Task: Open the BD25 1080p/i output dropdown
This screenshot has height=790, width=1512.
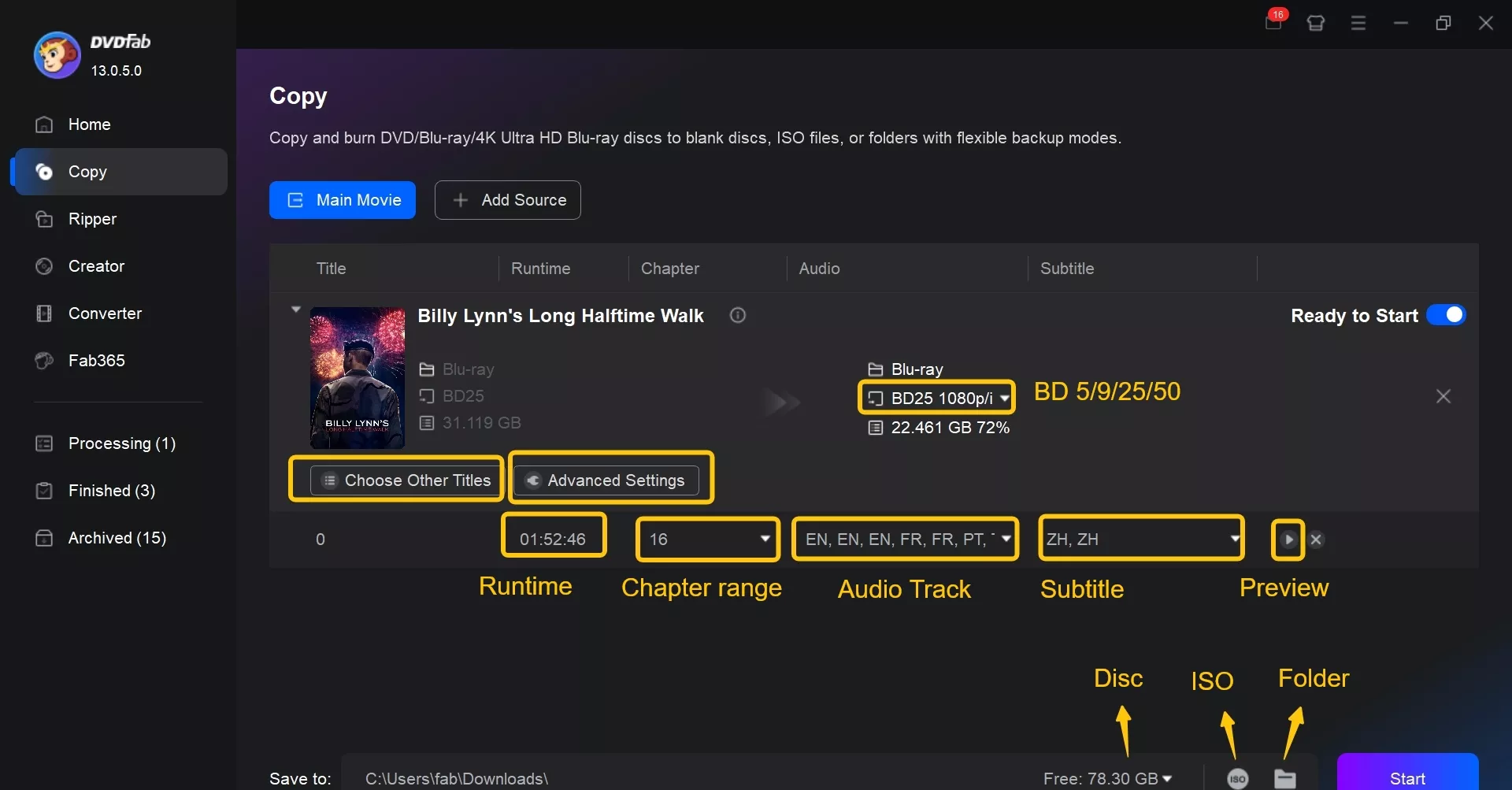Action: tap(936, 399)
